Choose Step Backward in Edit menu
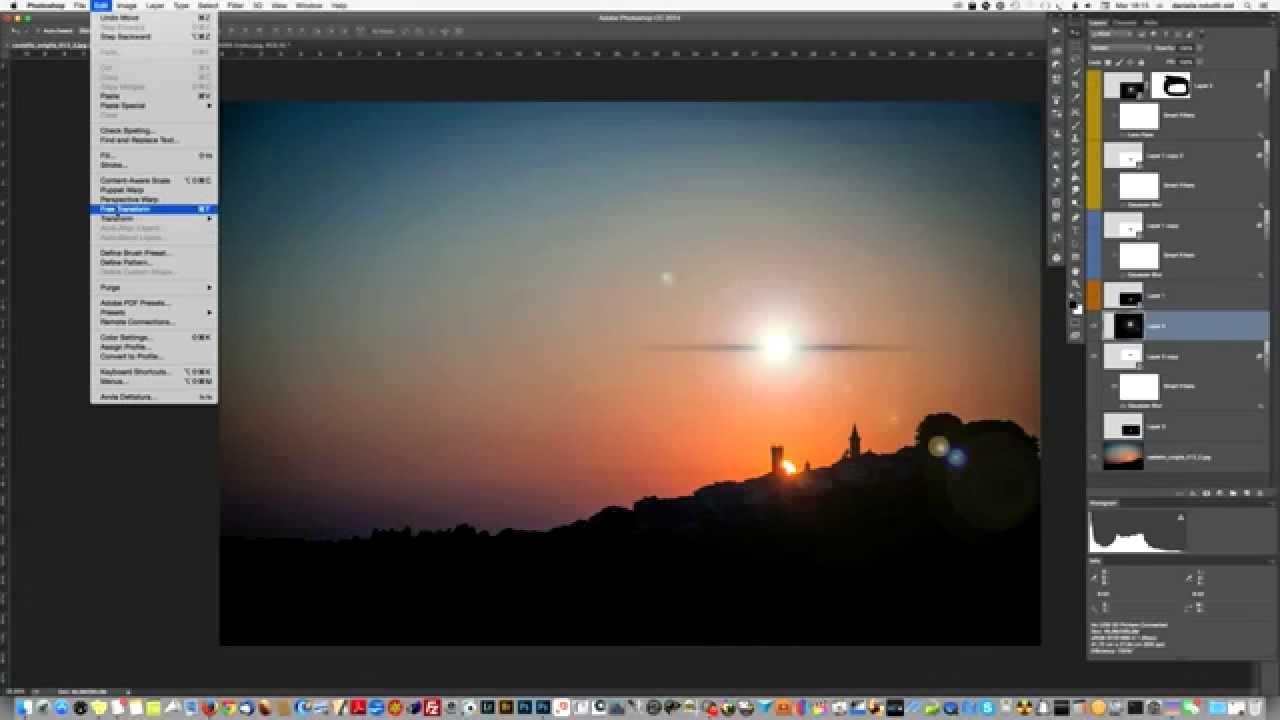The image size is (1280, 720). click(153, 36)
